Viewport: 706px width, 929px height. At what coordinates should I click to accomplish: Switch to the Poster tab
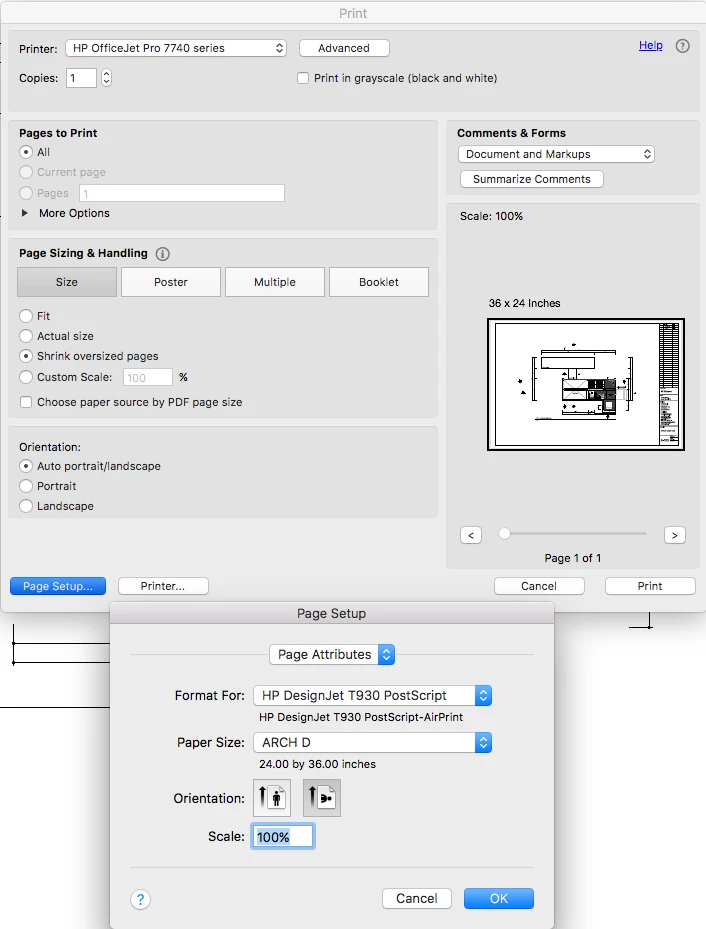171,282
